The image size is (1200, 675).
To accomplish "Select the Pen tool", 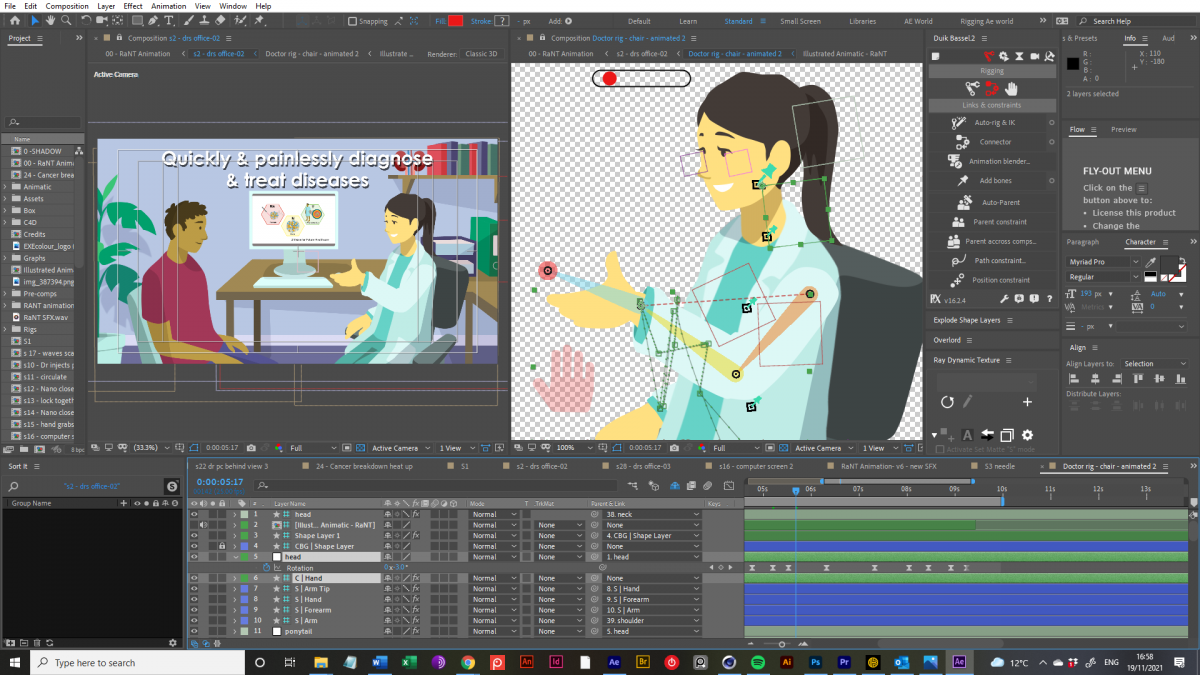I will (152, 20).
